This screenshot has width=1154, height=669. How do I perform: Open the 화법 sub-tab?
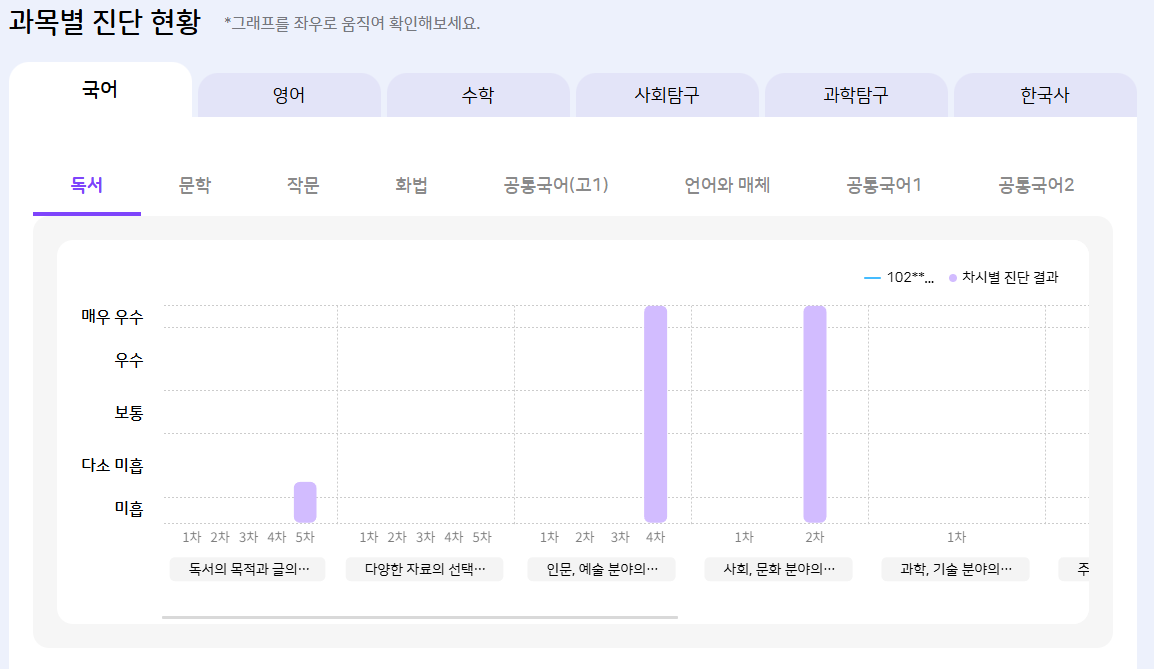pos(411,185)
